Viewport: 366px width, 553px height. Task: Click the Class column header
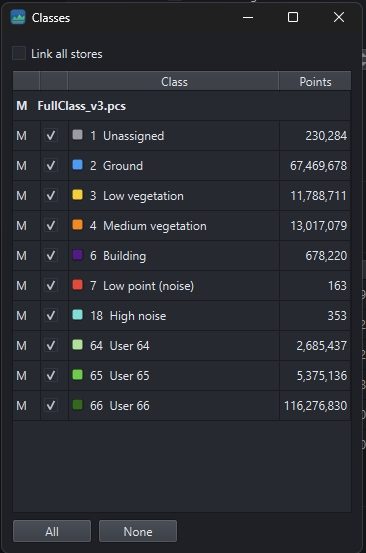tap(173, 81)
